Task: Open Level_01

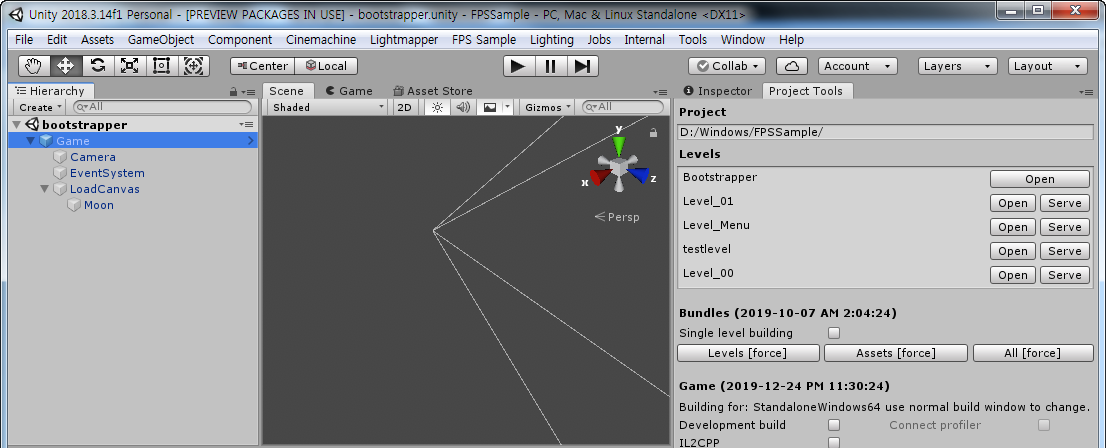Action: point(1013,203)
